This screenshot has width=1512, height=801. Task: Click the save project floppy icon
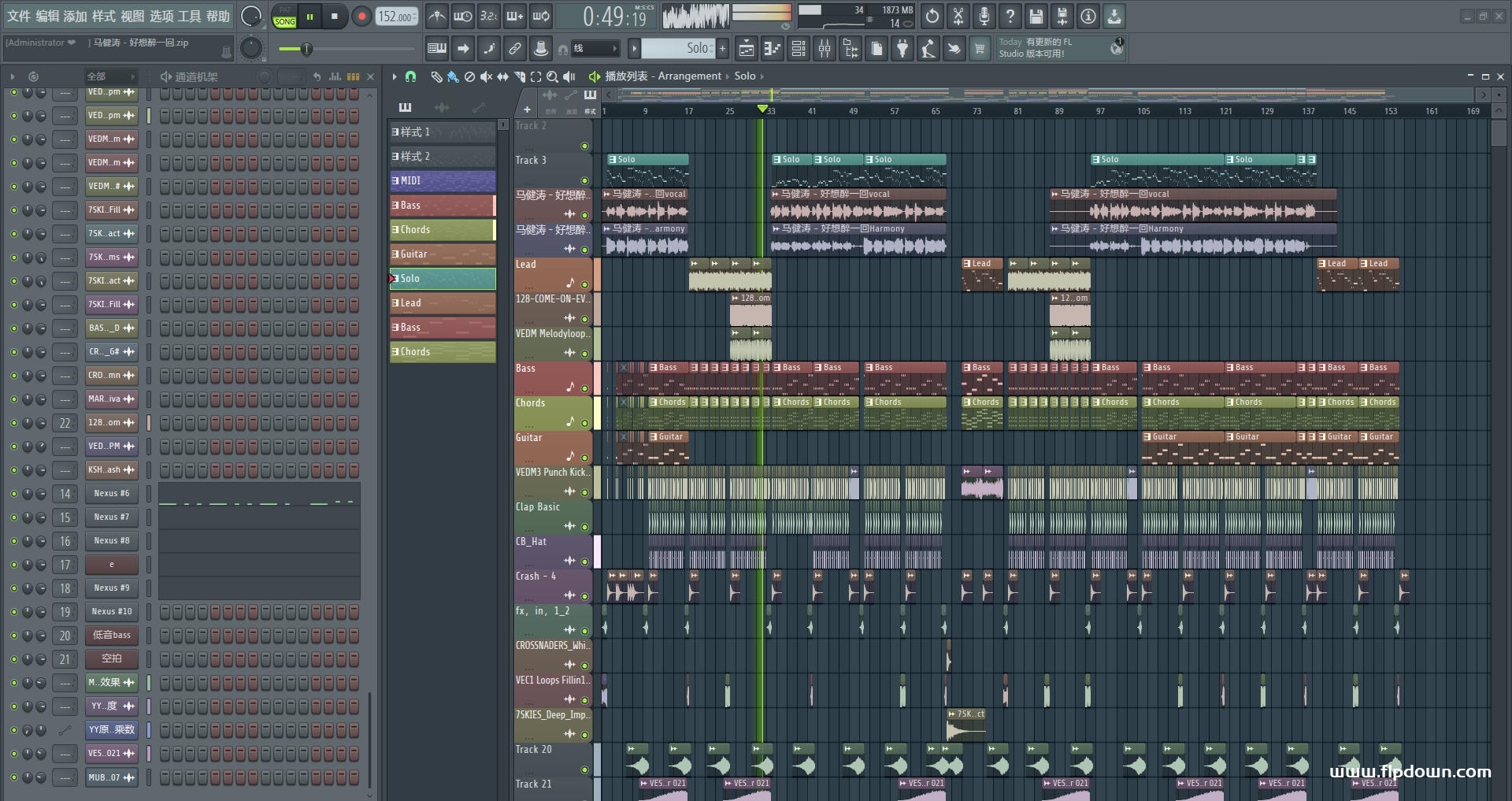coord(1036,17)
